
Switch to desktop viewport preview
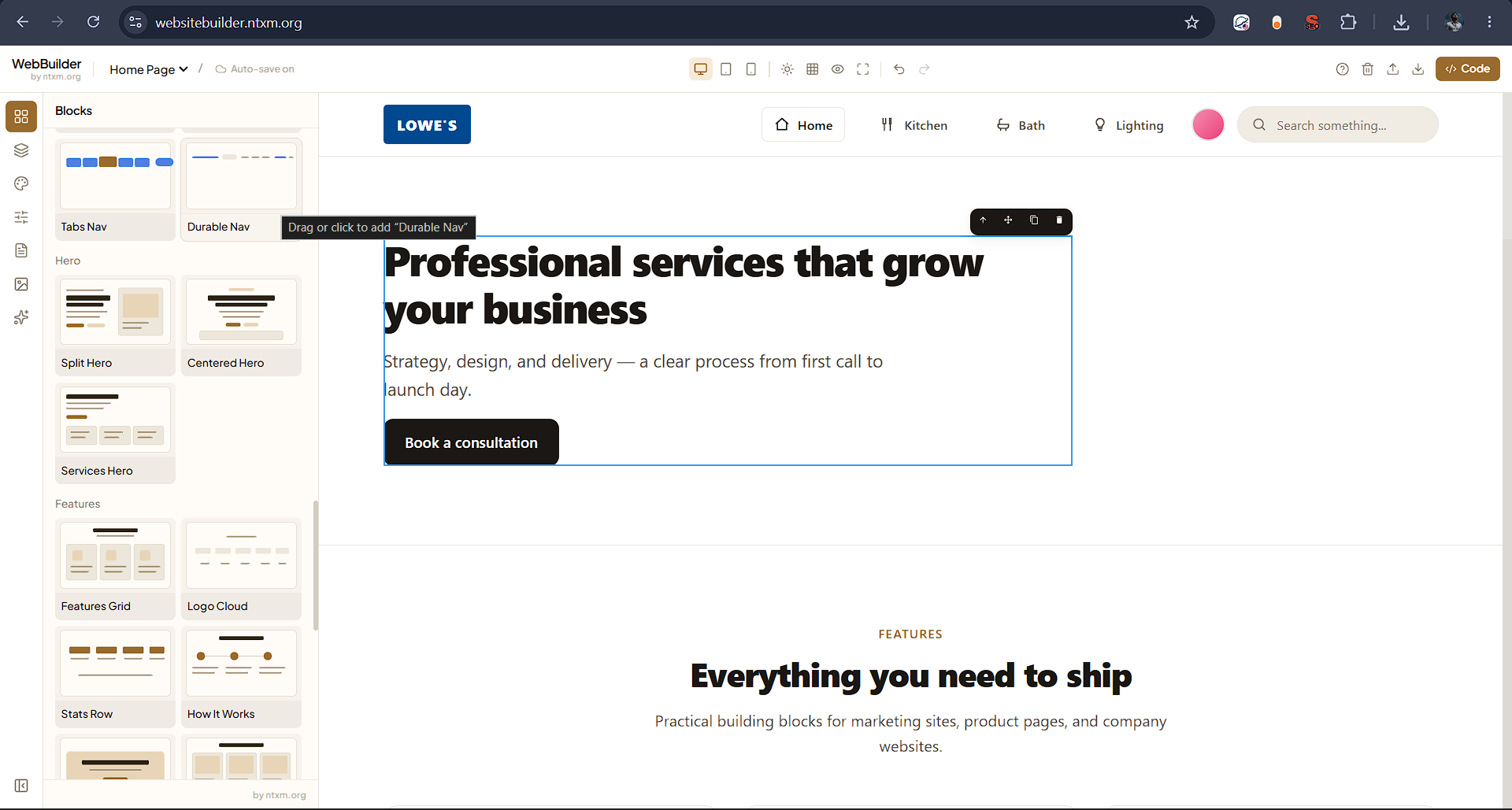click(700, 69)
